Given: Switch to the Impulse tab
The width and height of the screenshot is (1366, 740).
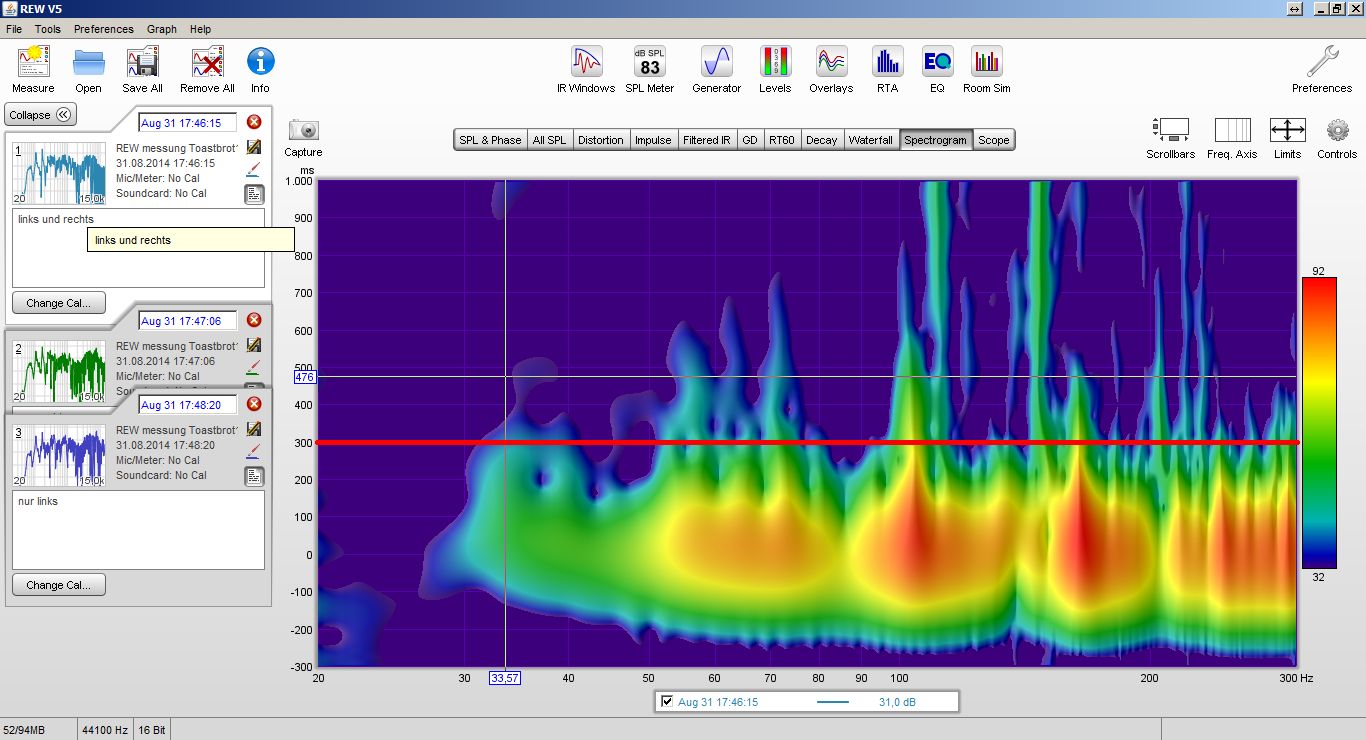Looking at the screenshot, I should coord(653,140).
